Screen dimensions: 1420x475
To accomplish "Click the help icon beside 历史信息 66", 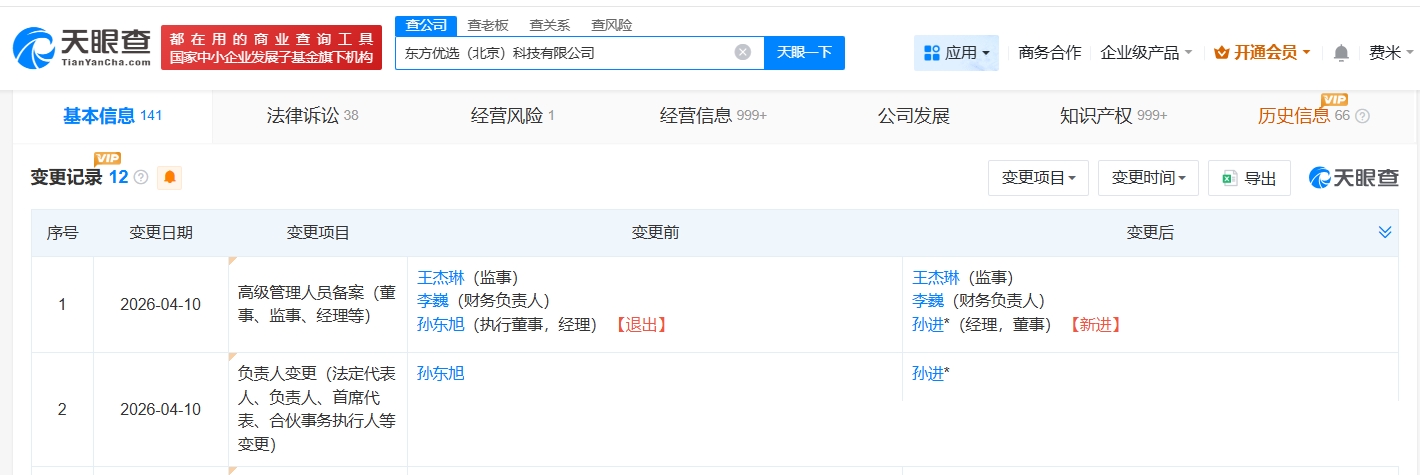I will [1362, 116].
